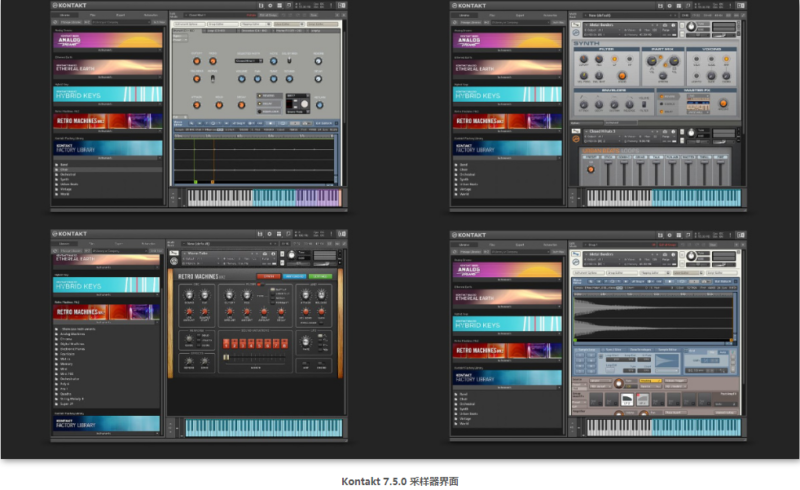800x490 pixels.
Task: Click the info icon in Retro Machines instrument header
Action: click(273, 253)
